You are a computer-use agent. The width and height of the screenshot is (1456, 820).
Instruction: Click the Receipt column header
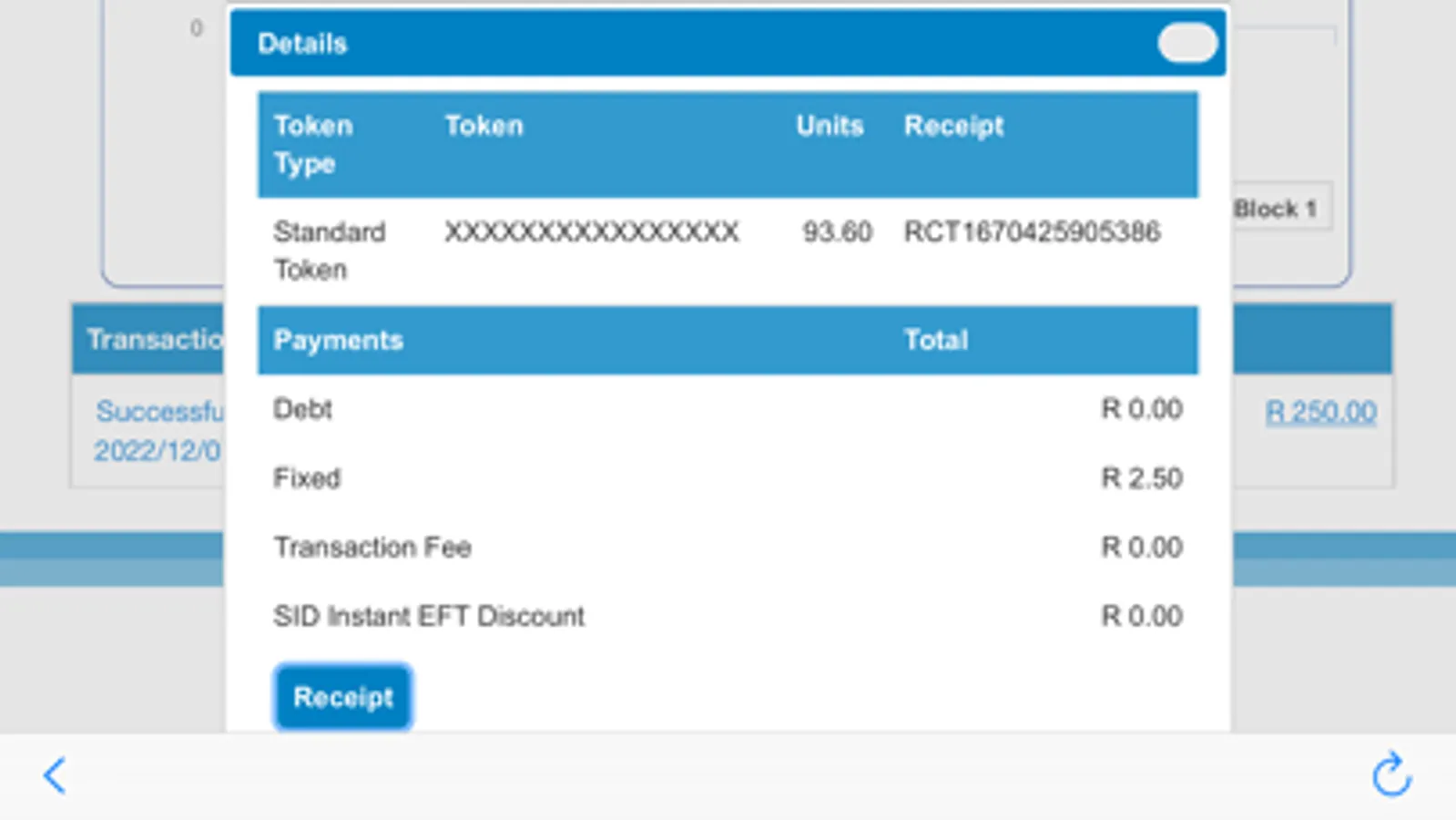click(x=953, y=126)
